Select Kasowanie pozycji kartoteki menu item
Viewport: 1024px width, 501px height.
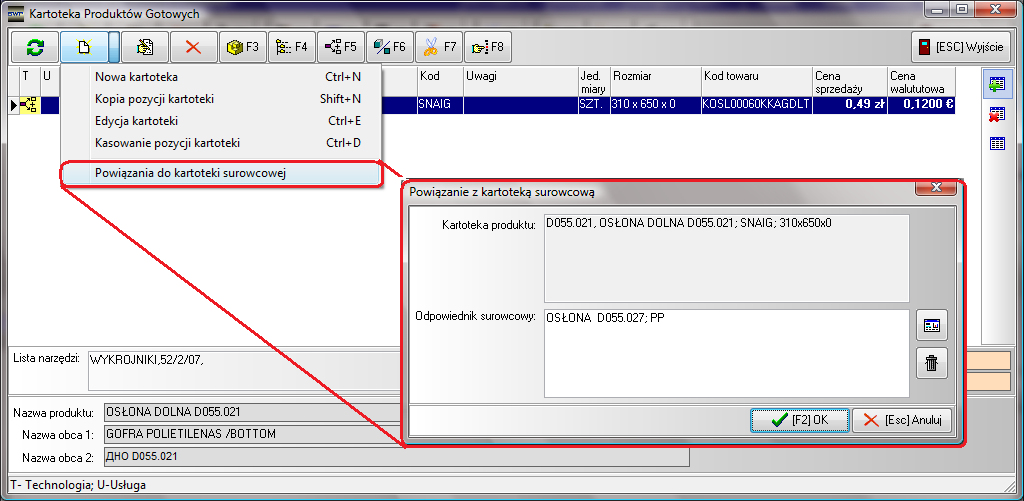point(167,143)
